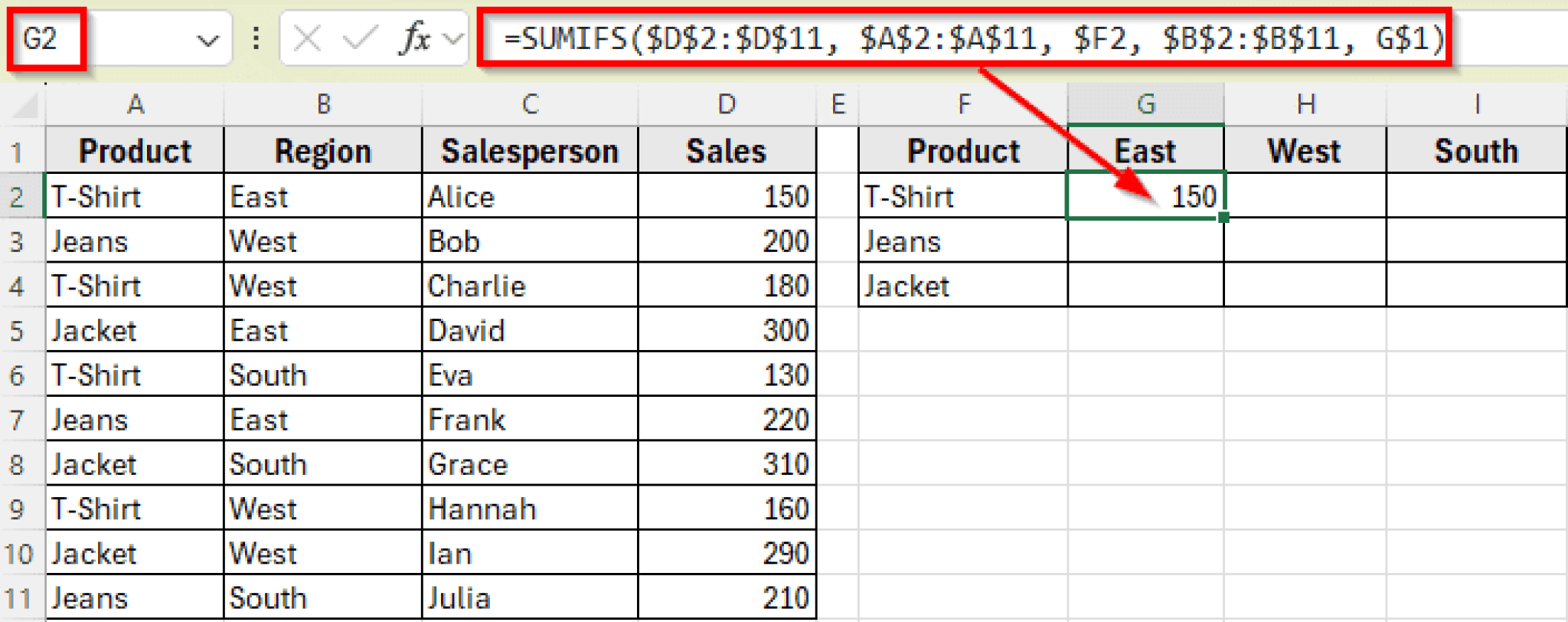Image resolution: width=1568 pixels, height=622 pixels.
Task: Click the Enter checkmark formula icon
Action: pos(360,38)
